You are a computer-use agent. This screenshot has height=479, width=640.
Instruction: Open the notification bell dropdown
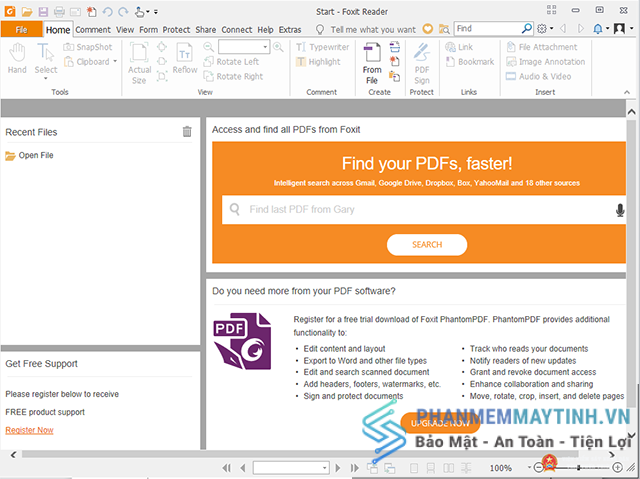click(x=601, y=29)
